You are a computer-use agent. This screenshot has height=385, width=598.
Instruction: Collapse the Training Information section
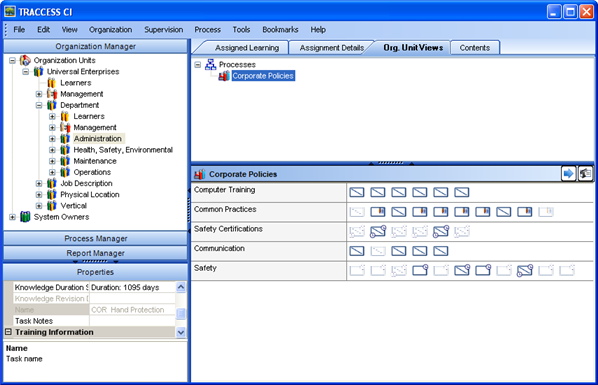[x=8, y=332]
